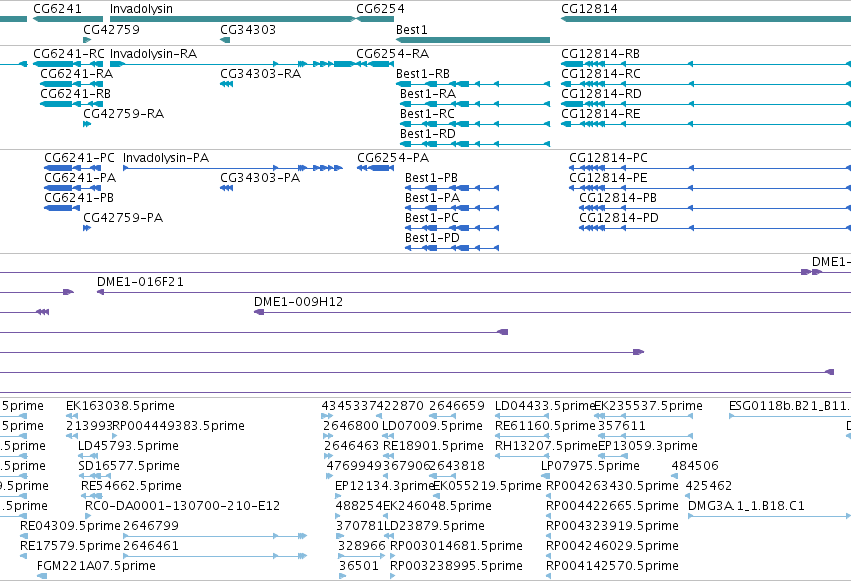Select protein CG12814-PD
The image size is (851, 581).
tap(715, 228)
